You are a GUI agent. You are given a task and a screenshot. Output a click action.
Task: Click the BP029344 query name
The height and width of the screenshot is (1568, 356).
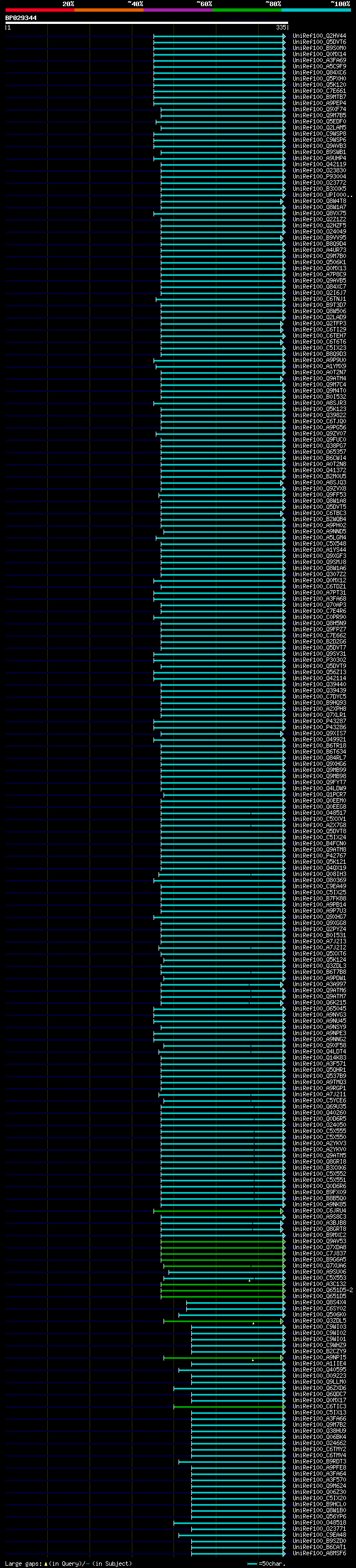coord(21,18)
